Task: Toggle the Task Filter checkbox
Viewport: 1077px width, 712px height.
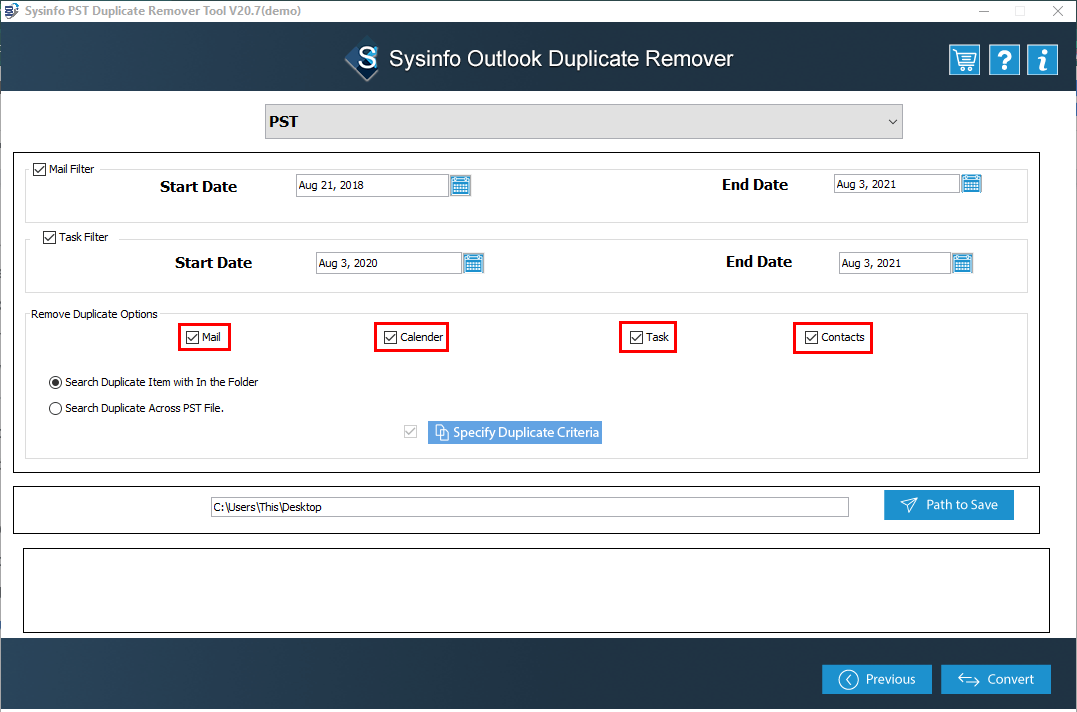Action: click(50, 238)
